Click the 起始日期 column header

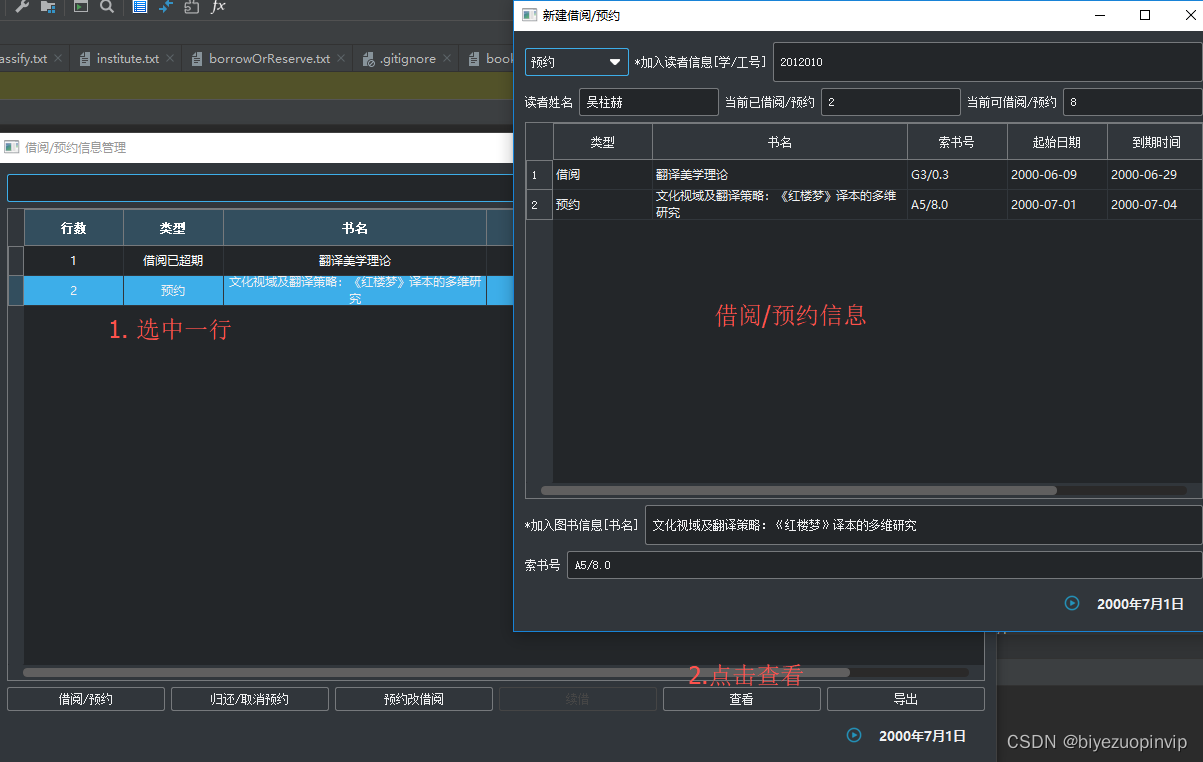[1057, 142]
